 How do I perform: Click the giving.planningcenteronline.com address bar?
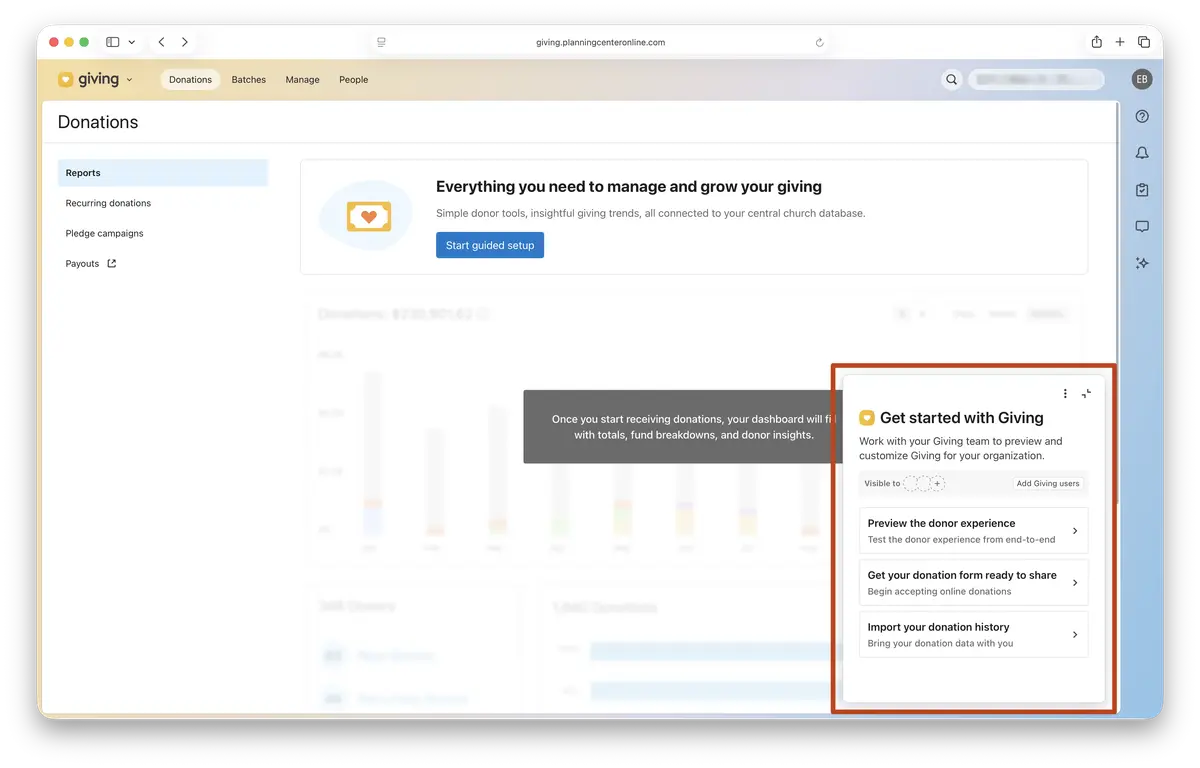(600, 42)
